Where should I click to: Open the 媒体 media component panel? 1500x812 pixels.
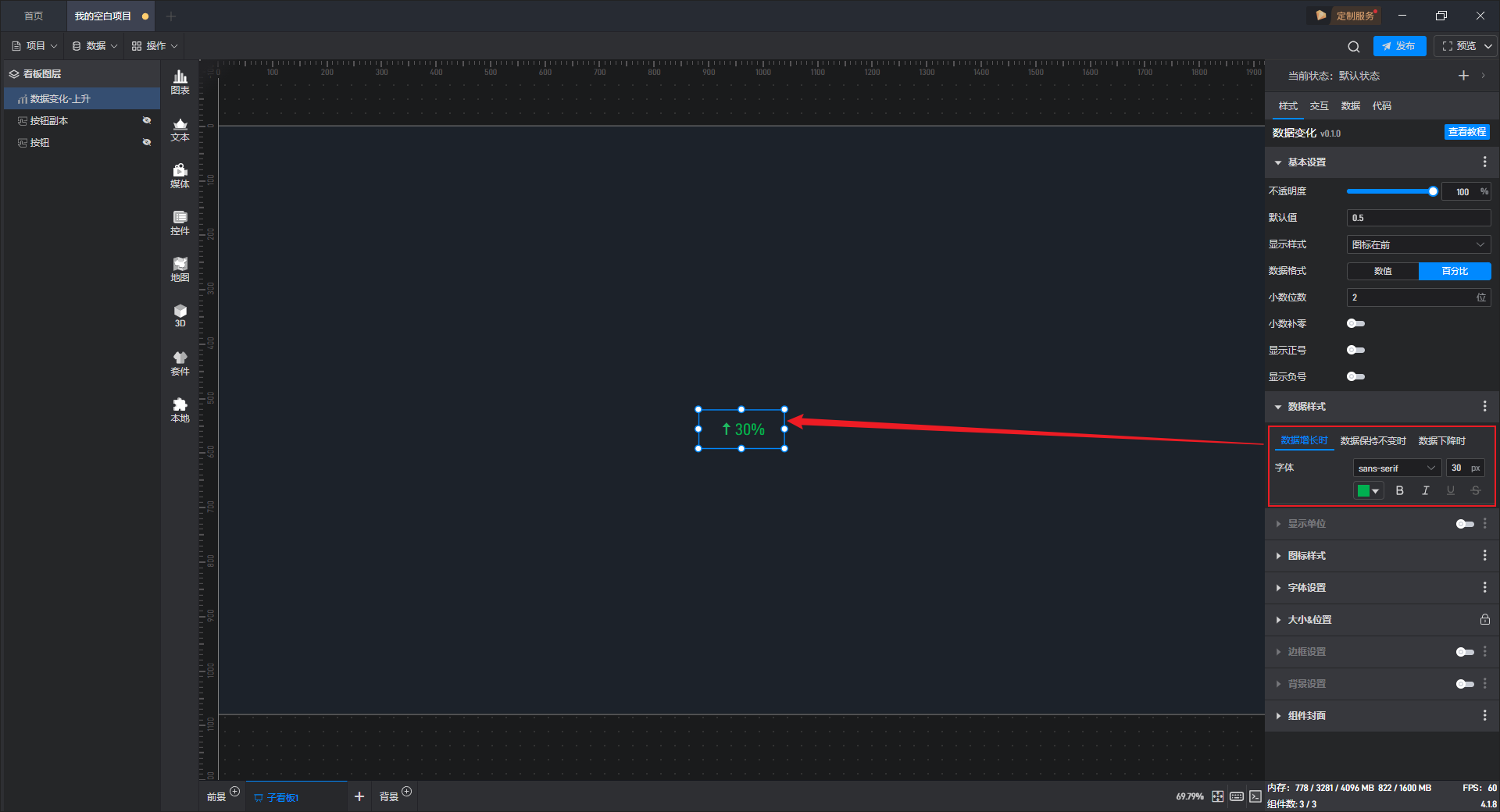[x=180, y=176]
